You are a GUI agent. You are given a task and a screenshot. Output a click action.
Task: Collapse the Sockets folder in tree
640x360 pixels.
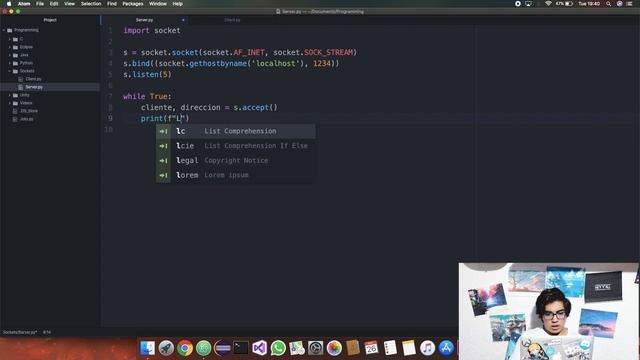pyautogui.click(x=10, y=71)
